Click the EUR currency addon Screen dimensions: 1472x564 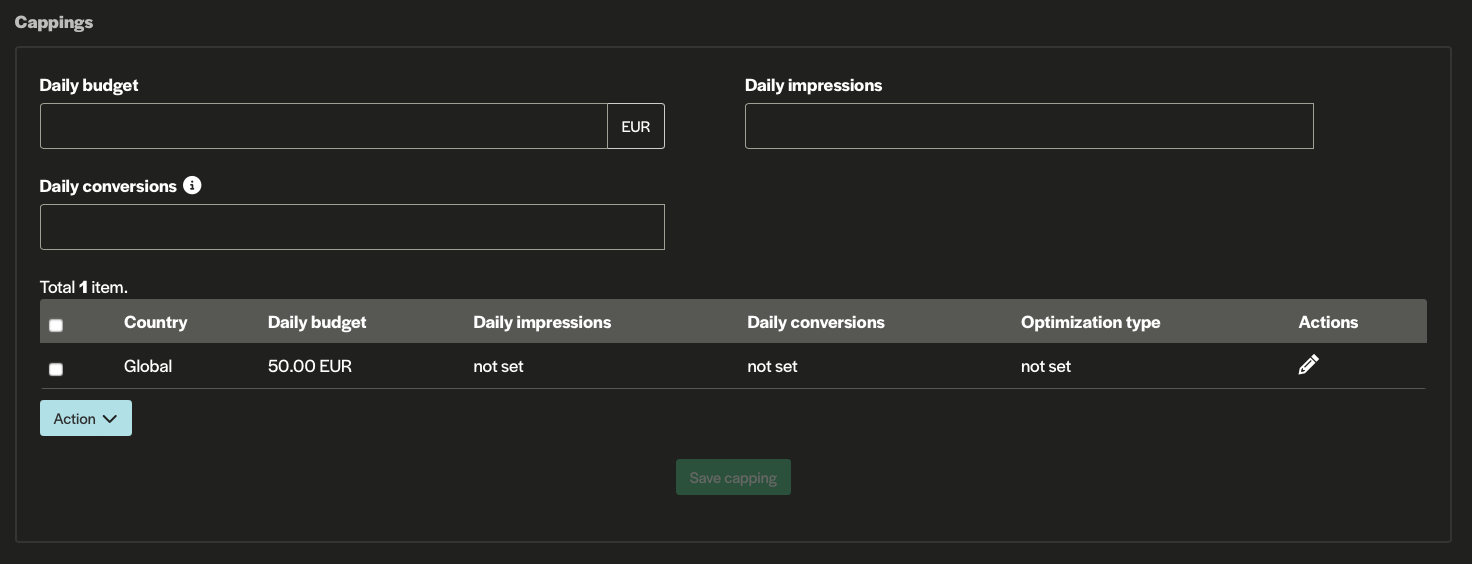coord(635,126)
